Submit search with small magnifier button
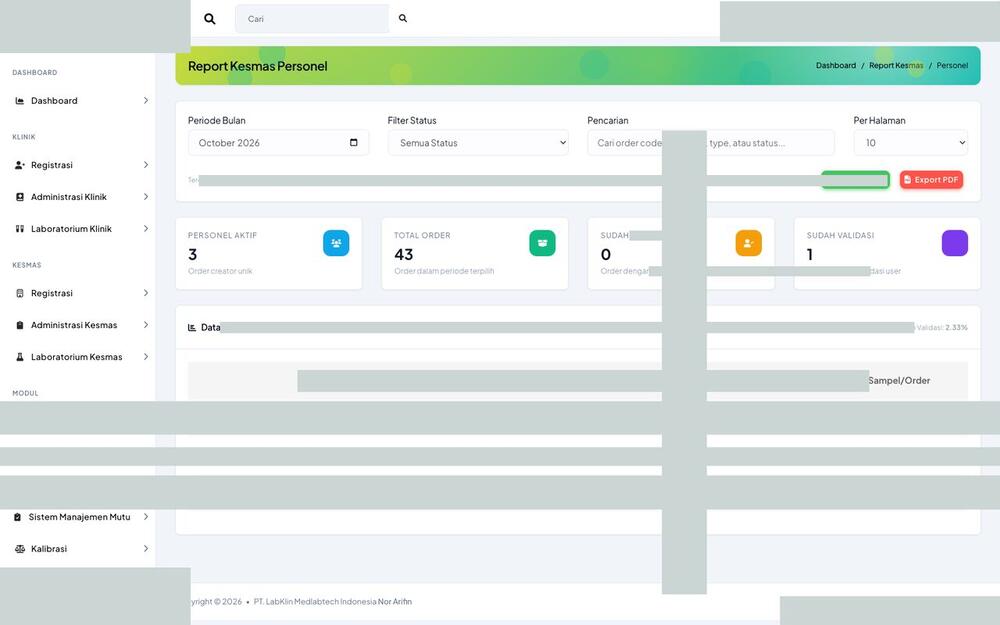1000x625 pixels. point(403,18)
